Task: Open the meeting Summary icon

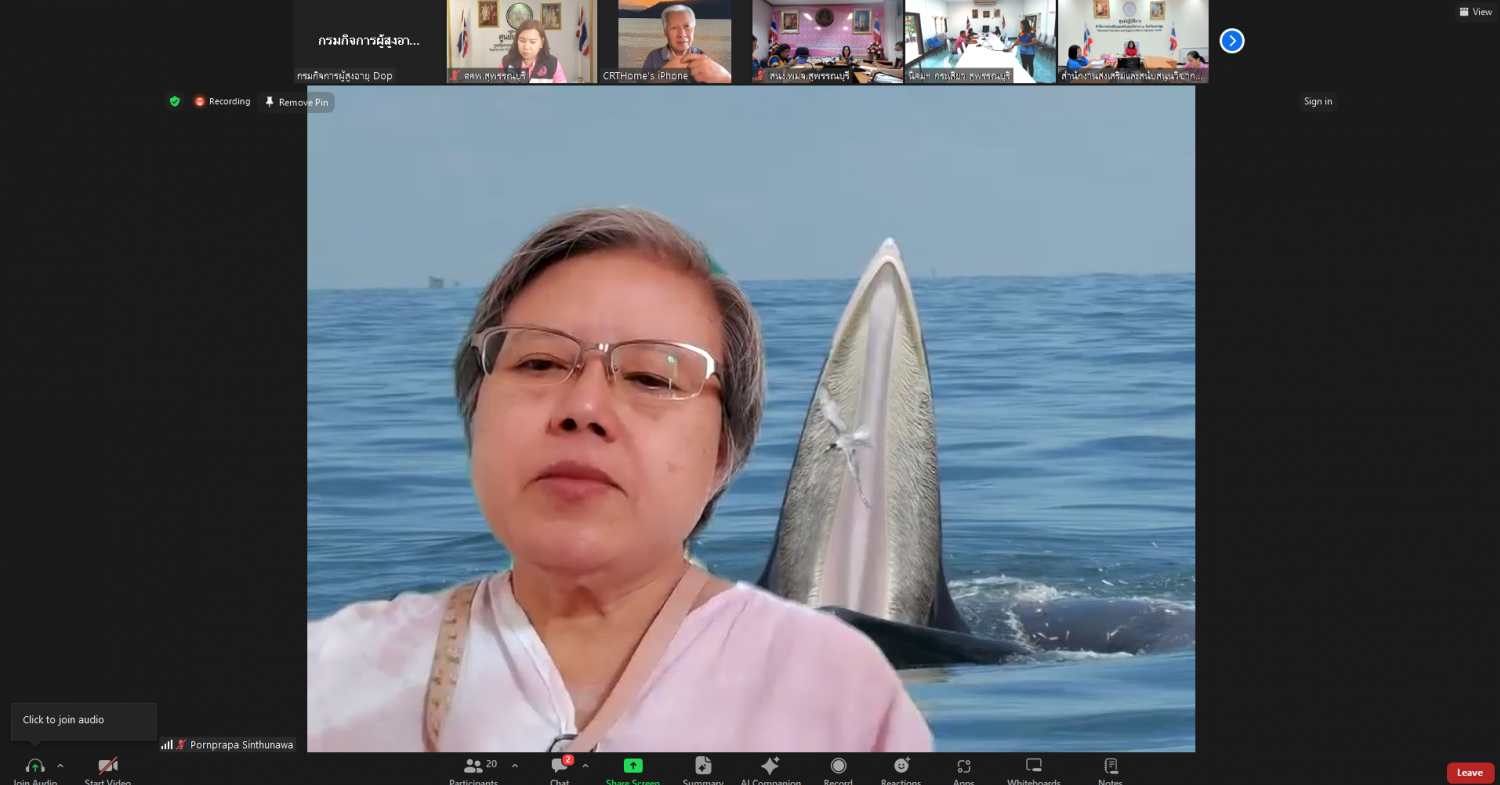Action: coord(703,765)
